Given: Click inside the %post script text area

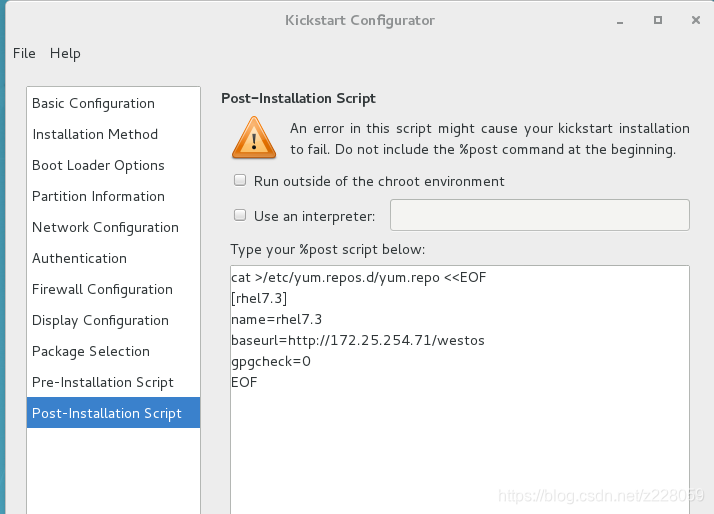Looking at the screenshot, I should [459, 440].
